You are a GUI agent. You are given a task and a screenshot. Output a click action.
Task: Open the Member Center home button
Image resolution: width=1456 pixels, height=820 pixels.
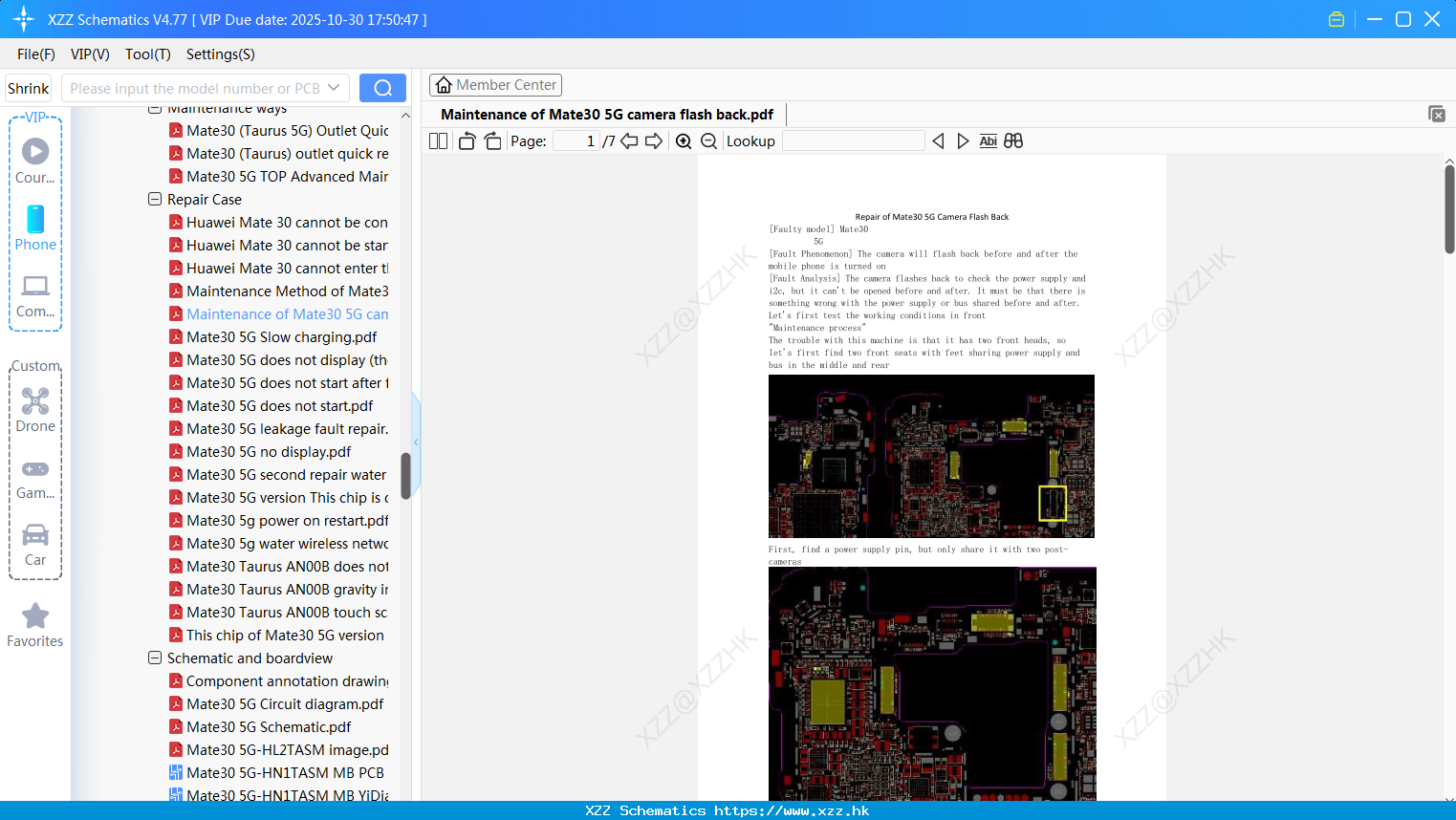click(x=495, y=85)
